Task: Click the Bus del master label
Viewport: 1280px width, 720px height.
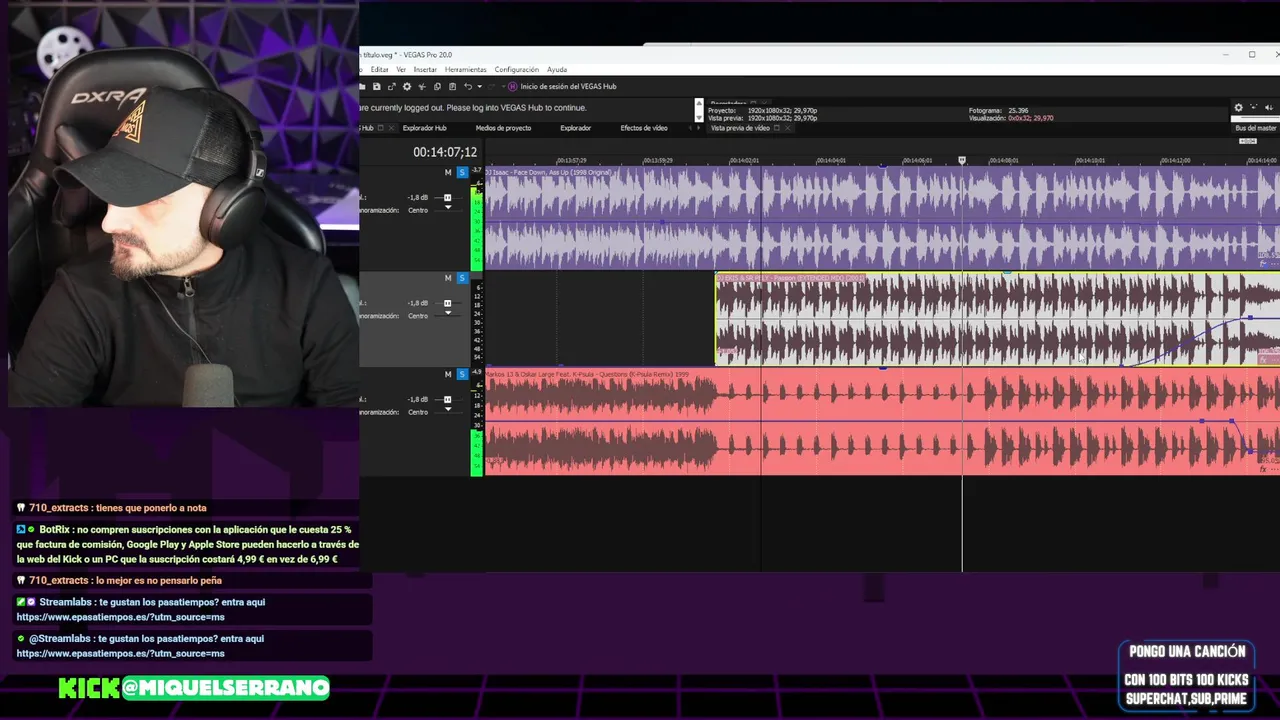Action: click(x=1256, y=128)
